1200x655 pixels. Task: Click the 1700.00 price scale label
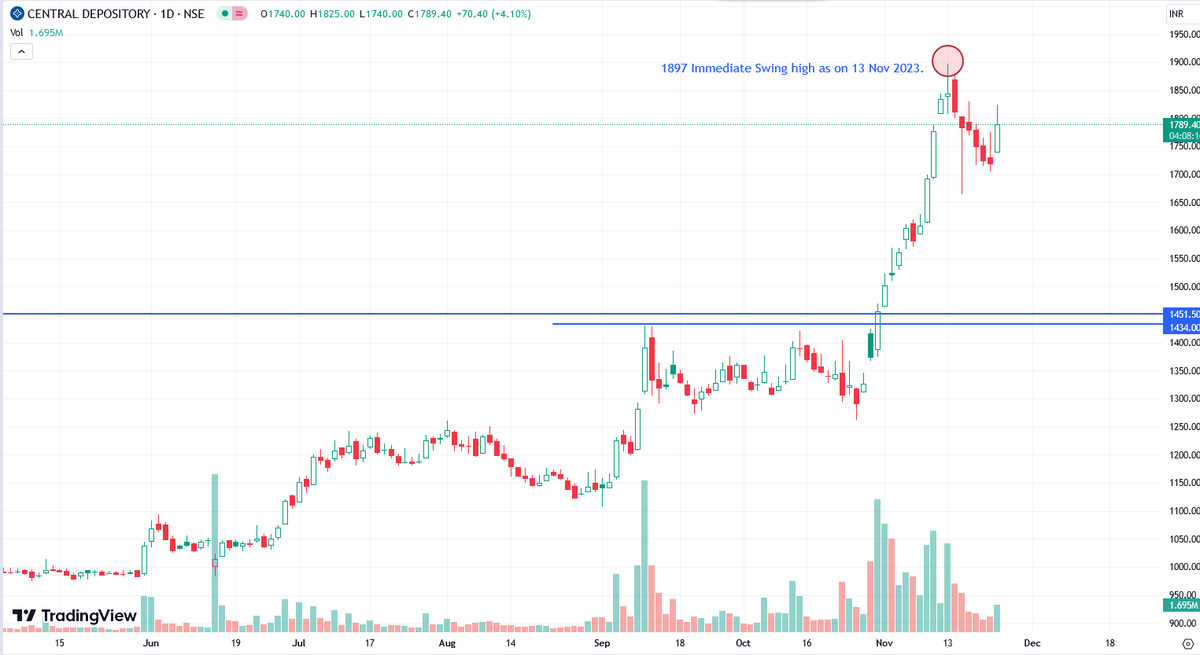[1183, 175]
